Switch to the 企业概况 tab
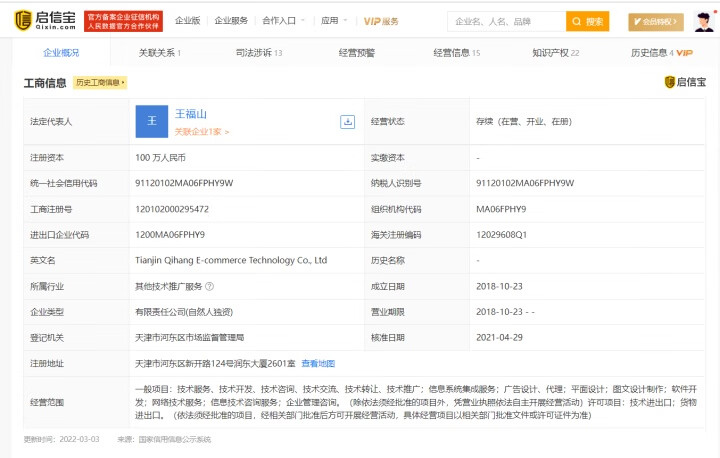 point(61,53)
